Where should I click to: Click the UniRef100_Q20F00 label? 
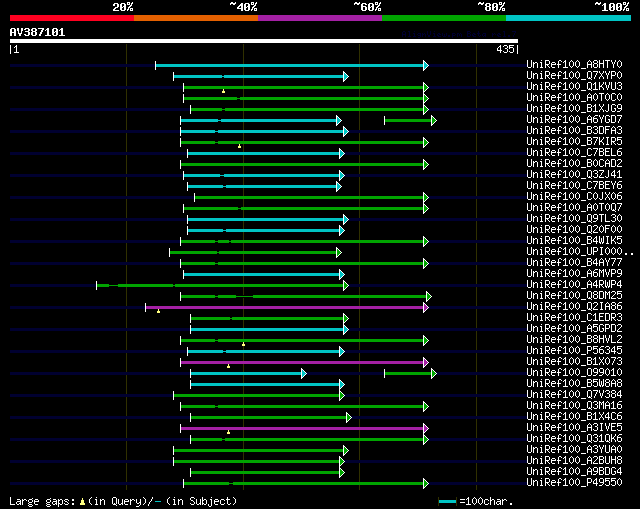point(574,230)
